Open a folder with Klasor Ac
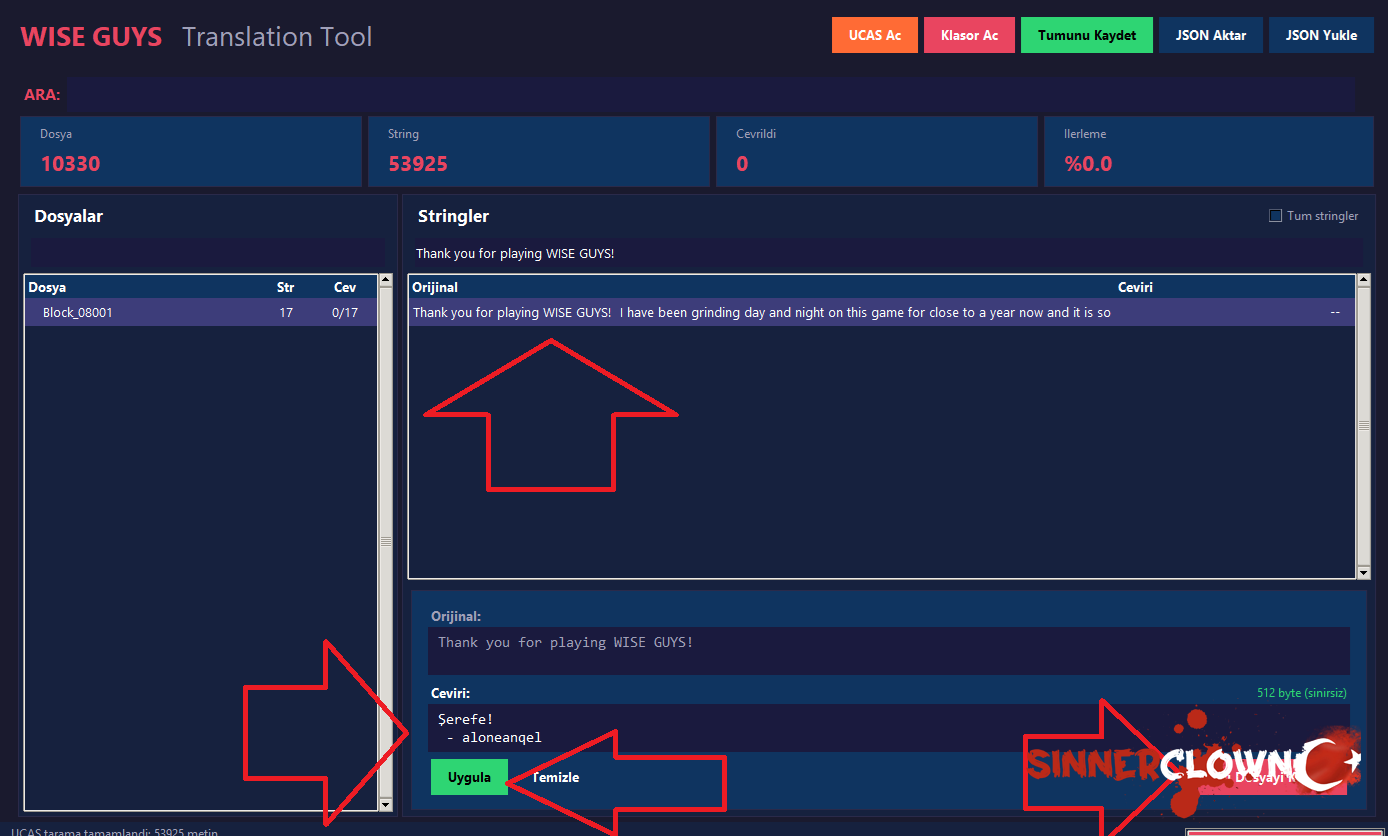This screenshot has height=836, width=1388. 969,35
